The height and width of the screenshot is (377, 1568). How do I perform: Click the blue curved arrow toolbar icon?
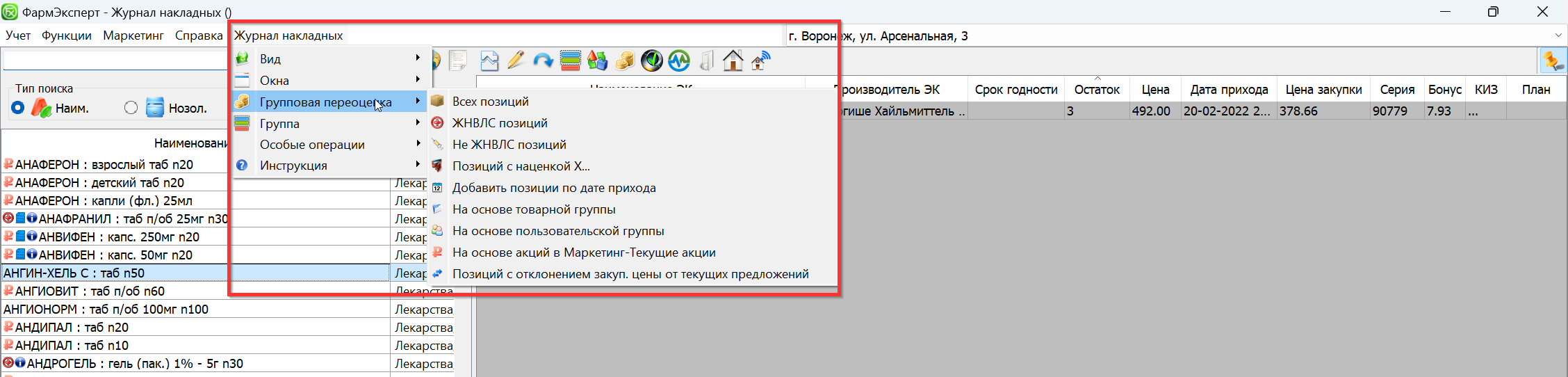[x=543, y=61]
